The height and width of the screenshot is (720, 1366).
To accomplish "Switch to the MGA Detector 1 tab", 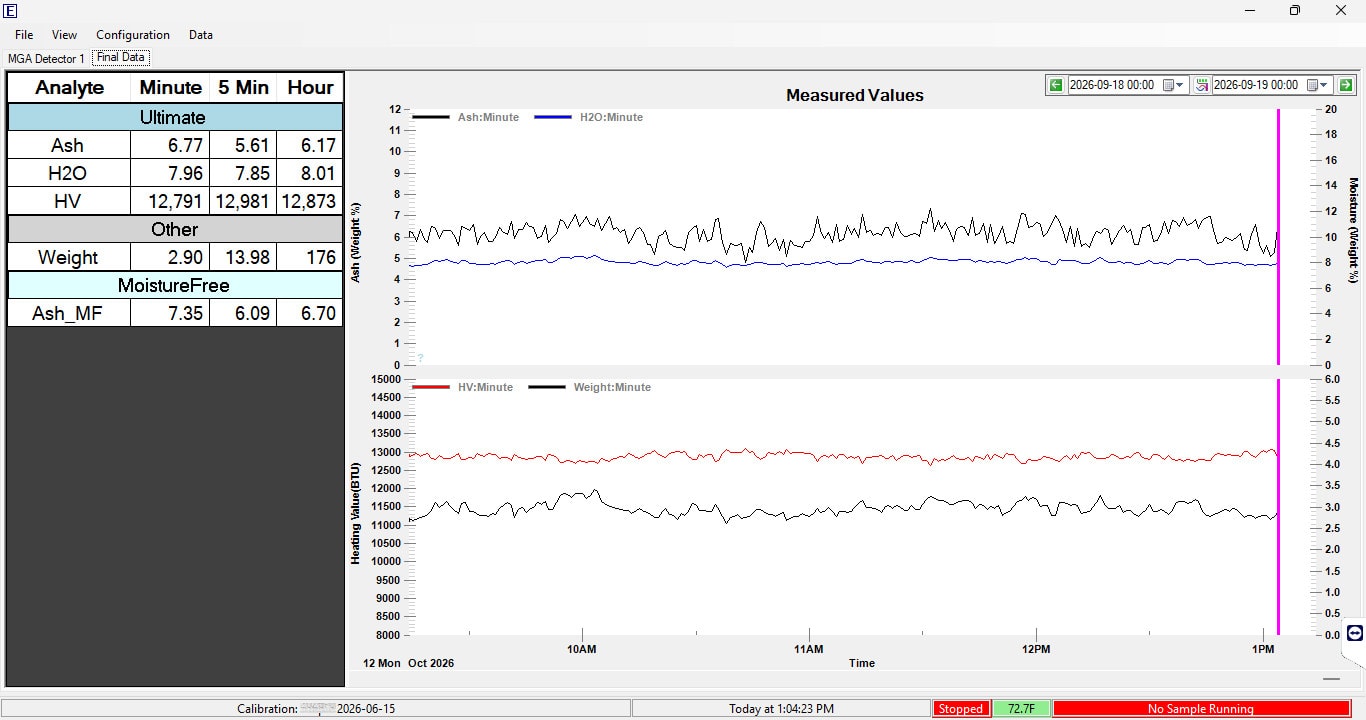I will [46, 59].
